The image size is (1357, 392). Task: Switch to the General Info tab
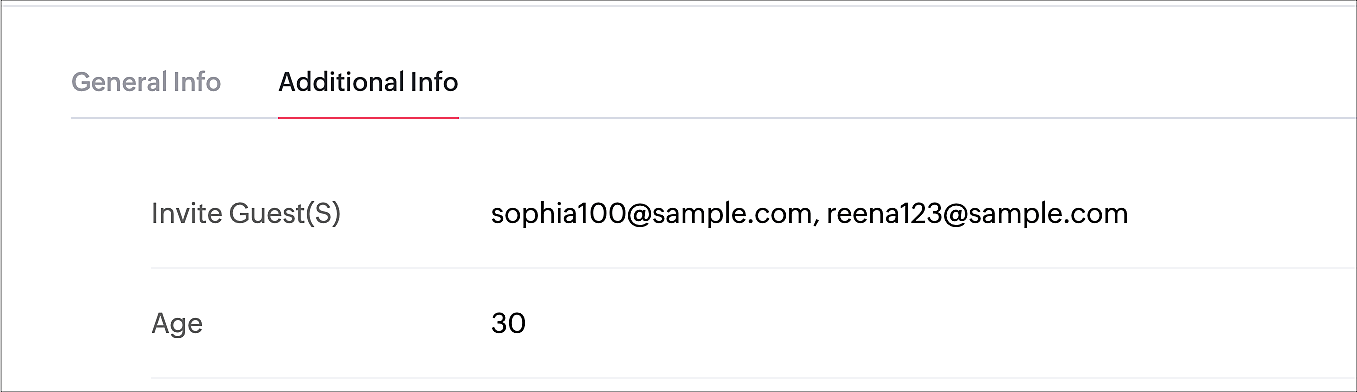tap(146, 82)
